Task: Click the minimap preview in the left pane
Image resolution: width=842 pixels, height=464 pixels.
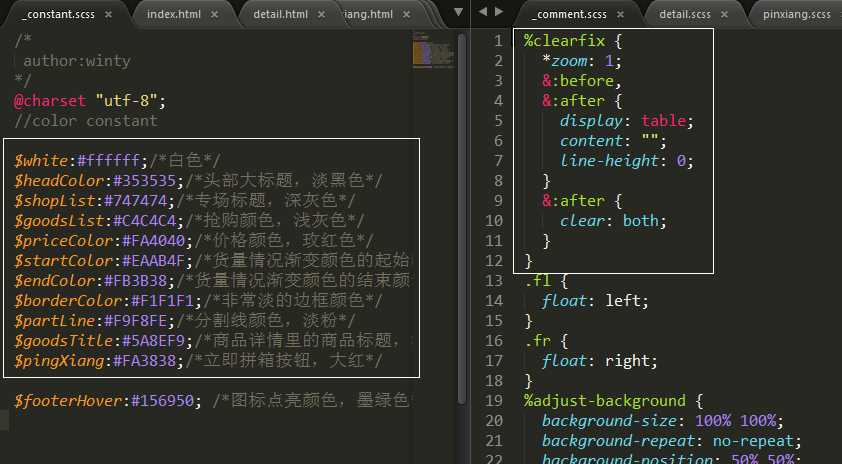Action: pyautogui.click(x=433, y=50)
